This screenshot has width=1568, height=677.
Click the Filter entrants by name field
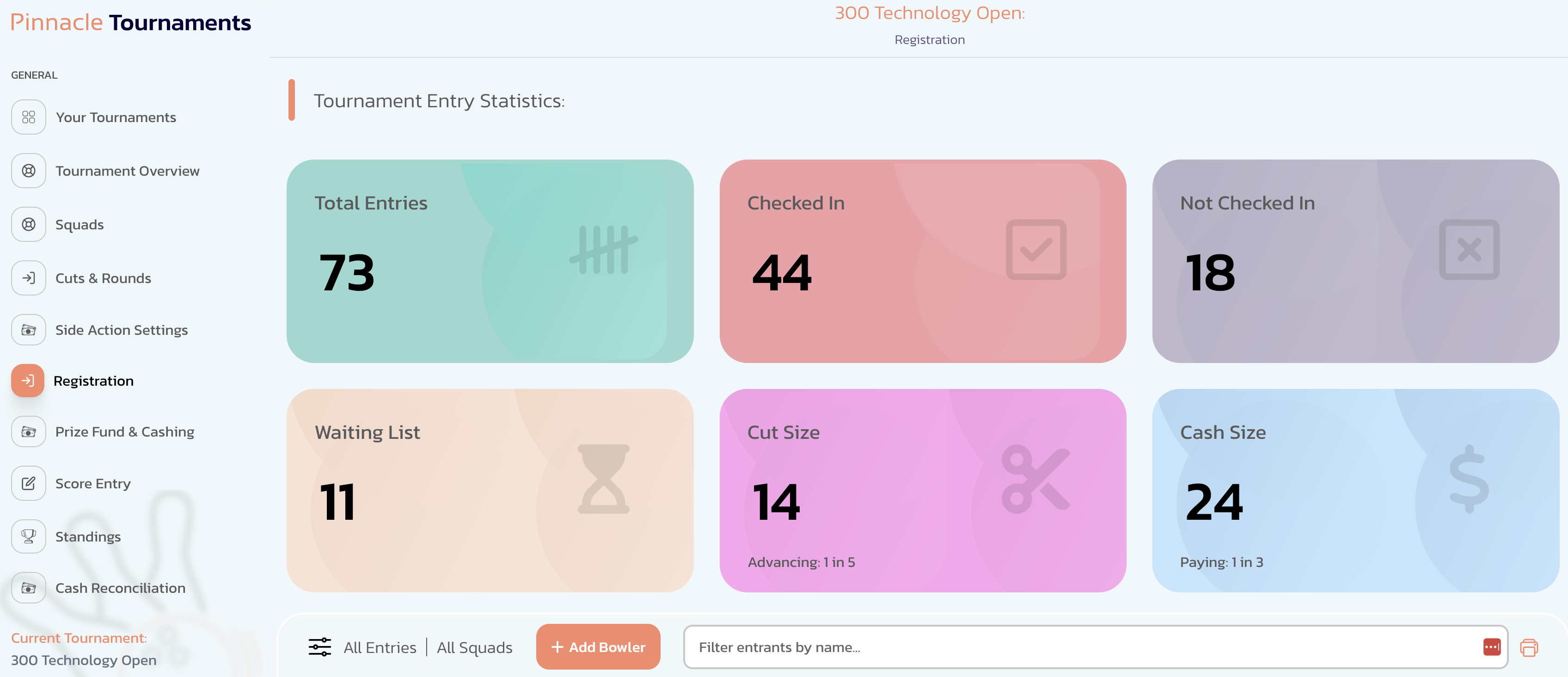click(1084, 647)
